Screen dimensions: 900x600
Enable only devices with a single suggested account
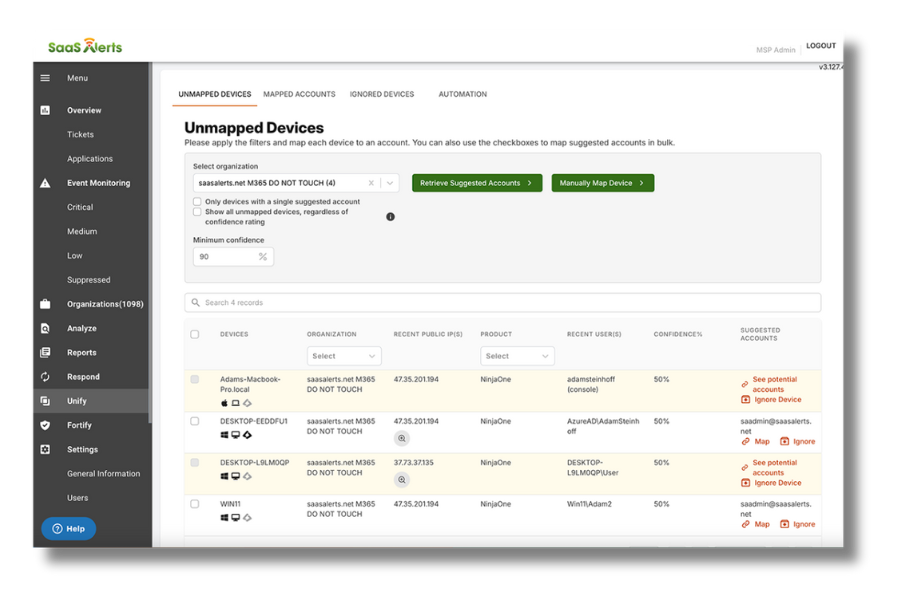(x=197, y=202)
